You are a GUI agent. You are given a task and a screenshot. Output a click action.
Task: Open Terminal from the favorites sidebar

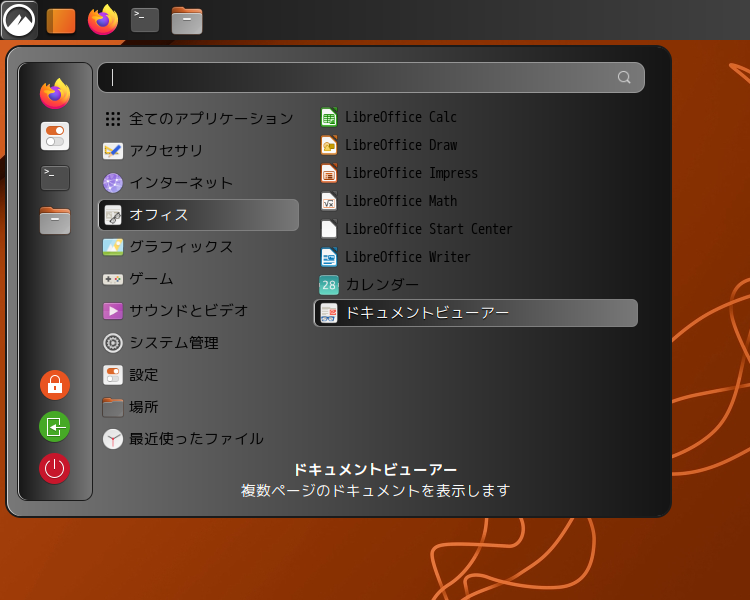coord(55,178)
